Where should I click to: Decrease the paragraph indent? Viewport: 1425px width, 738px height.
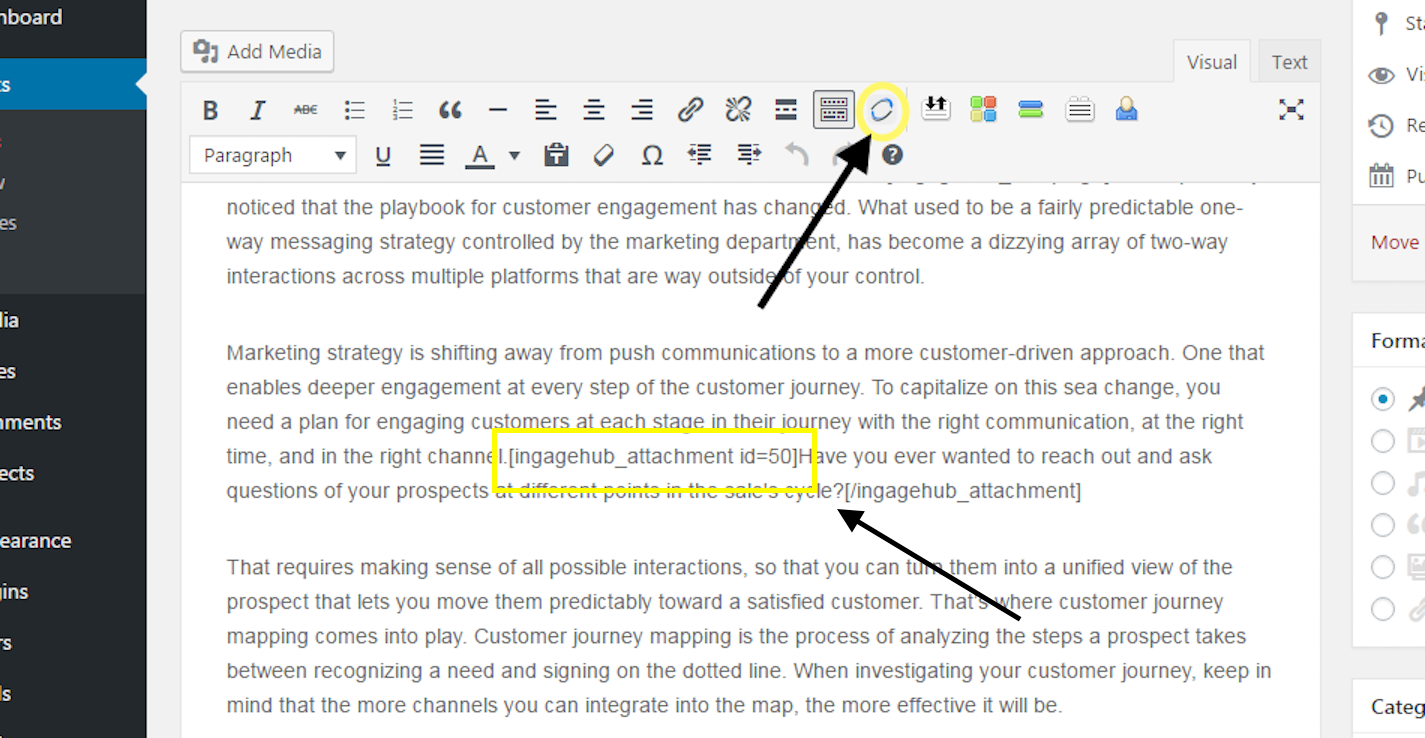coord(700,155)
